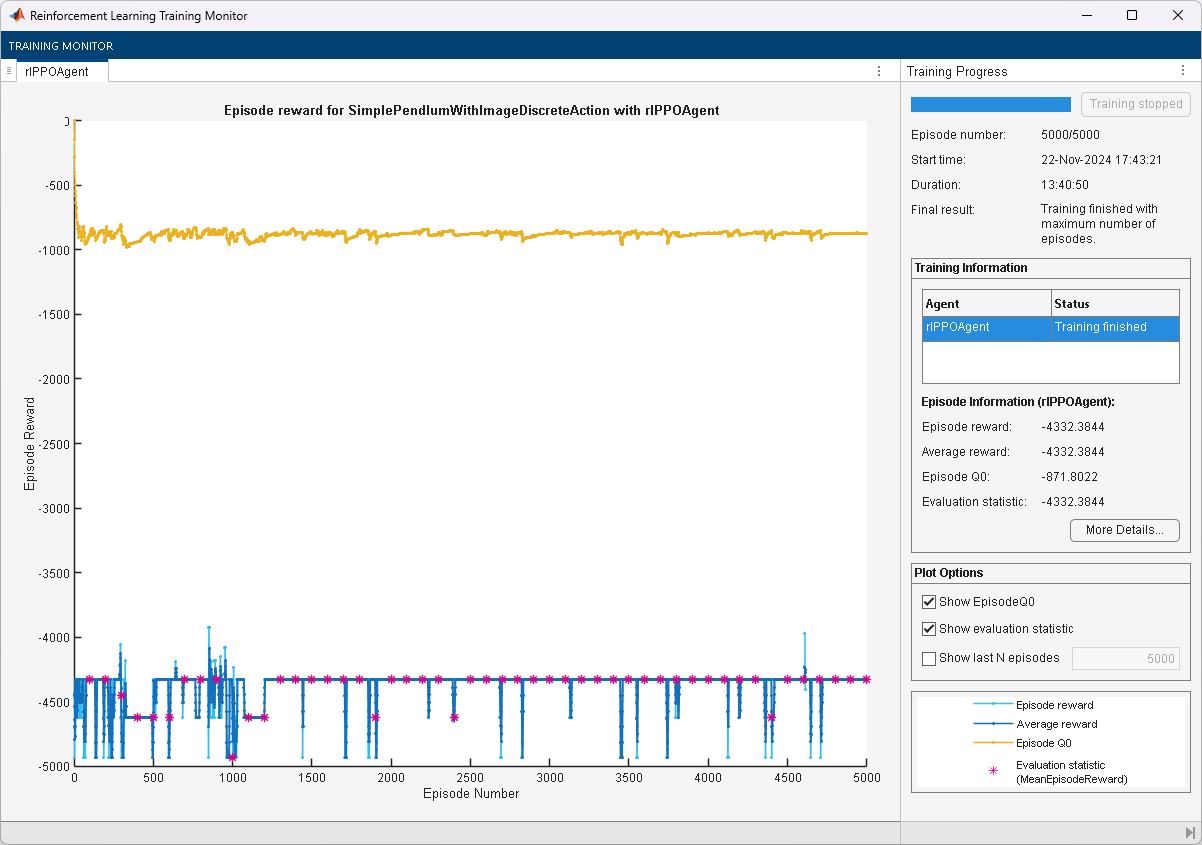Open More Details... for the agent
This screenshot has height=845, width=1202.
[1124, 530]
